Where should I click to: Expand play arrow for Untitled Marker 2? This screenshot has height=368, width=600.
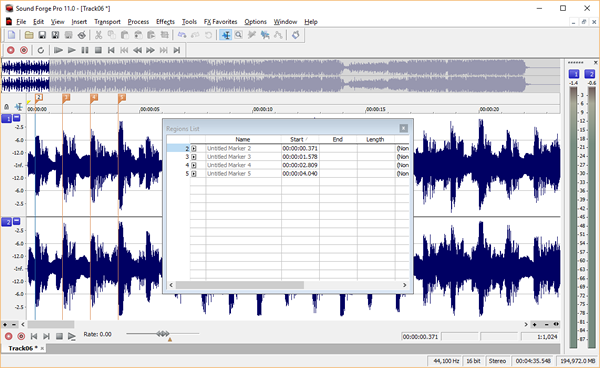[194, 148]
